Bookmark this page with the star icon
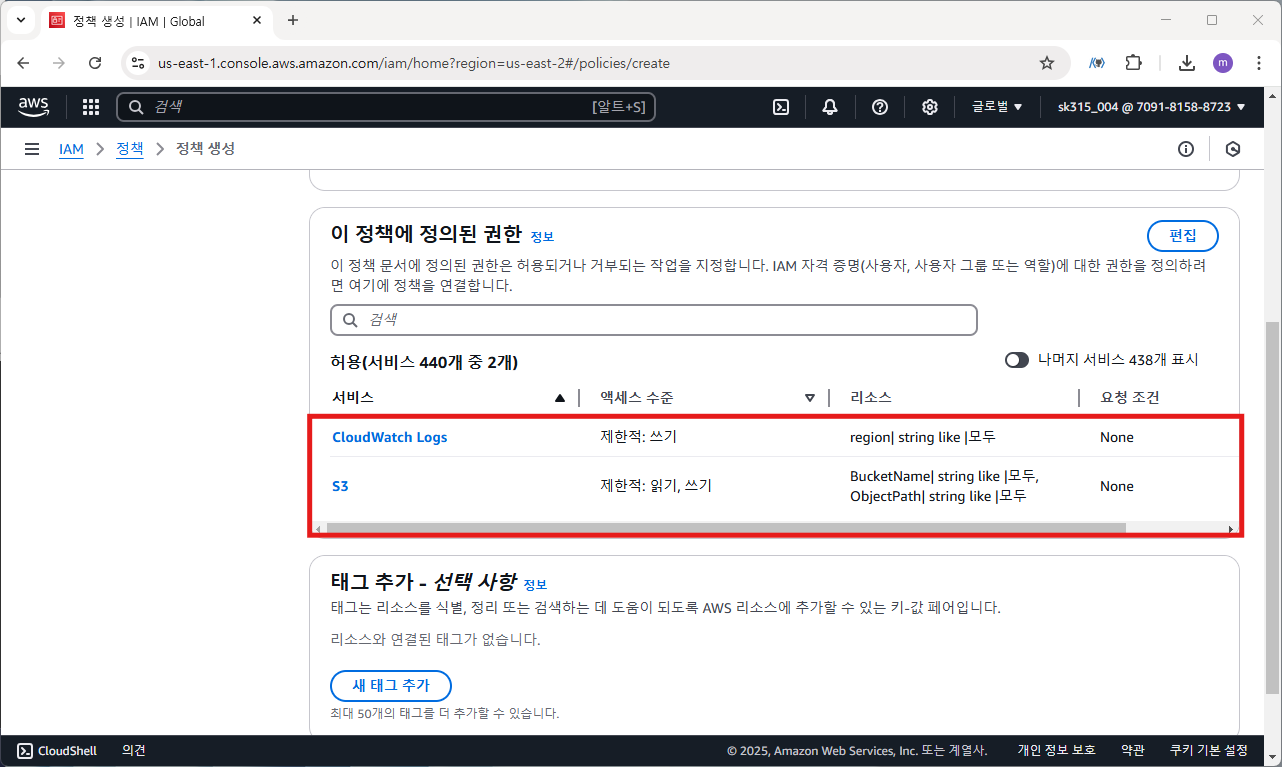 tap(1047, 63)
